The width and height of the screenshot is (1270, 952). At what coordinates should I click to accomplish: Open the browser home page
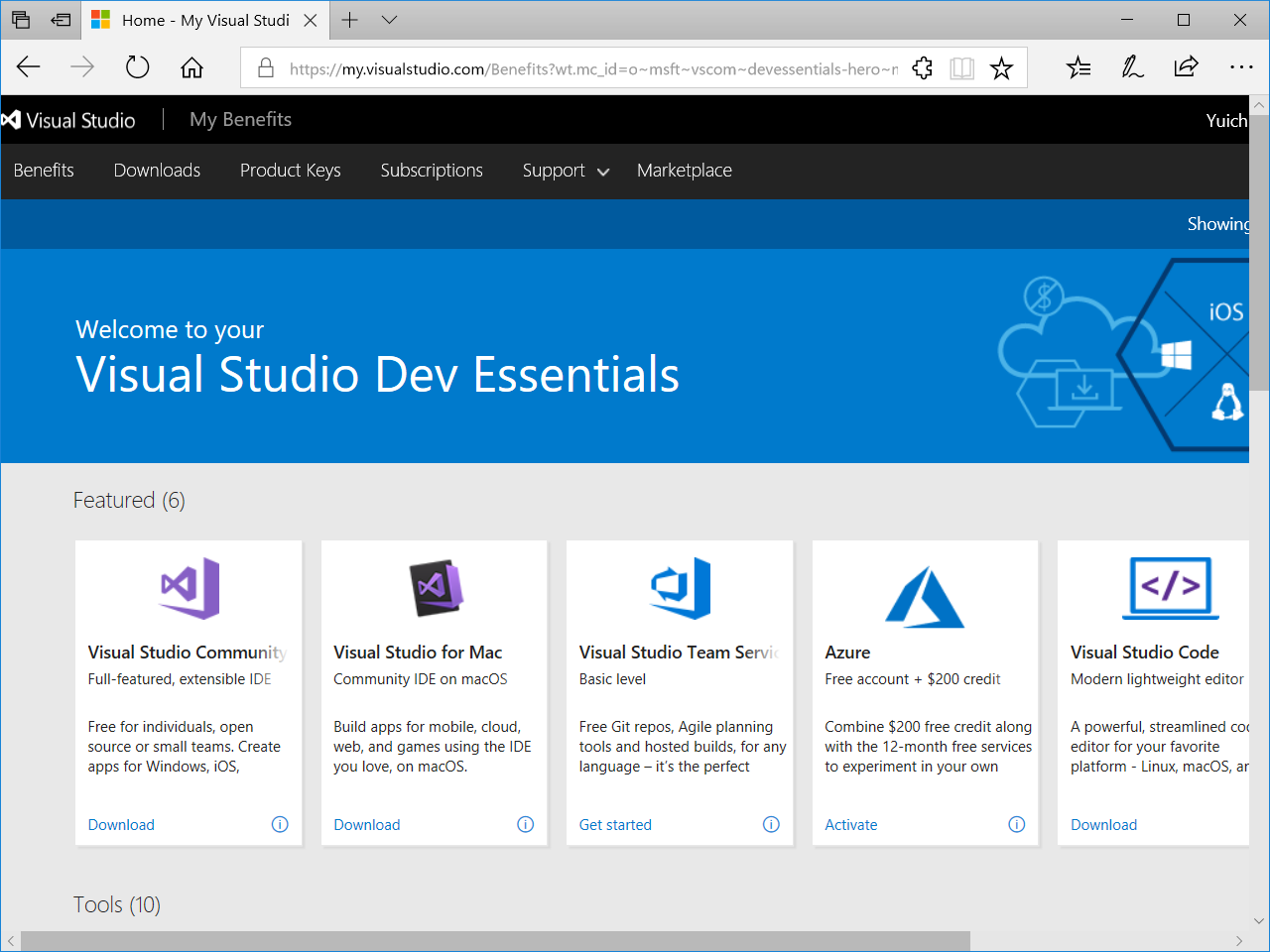point(191,67)
